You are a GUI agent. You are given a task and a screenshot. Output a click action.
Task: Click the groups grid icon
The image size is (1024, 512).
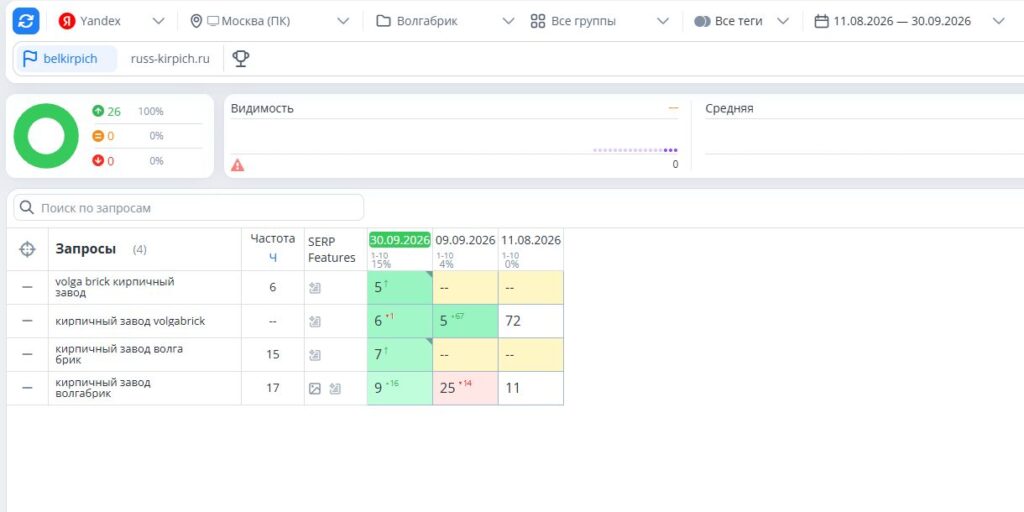537,21
